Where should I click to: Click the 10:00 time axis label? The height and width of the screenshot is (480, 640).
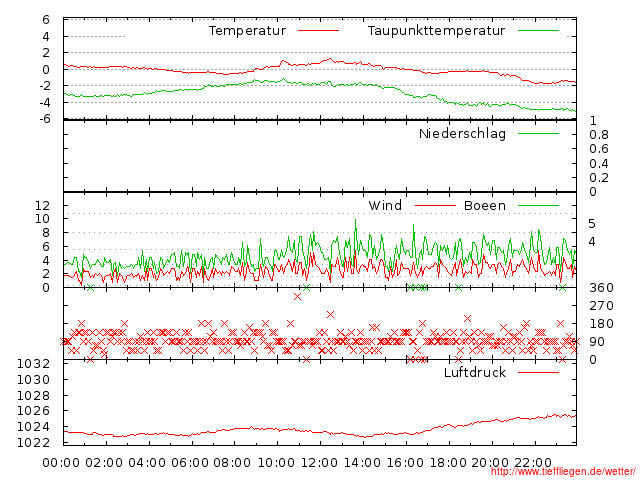(276, 463)
